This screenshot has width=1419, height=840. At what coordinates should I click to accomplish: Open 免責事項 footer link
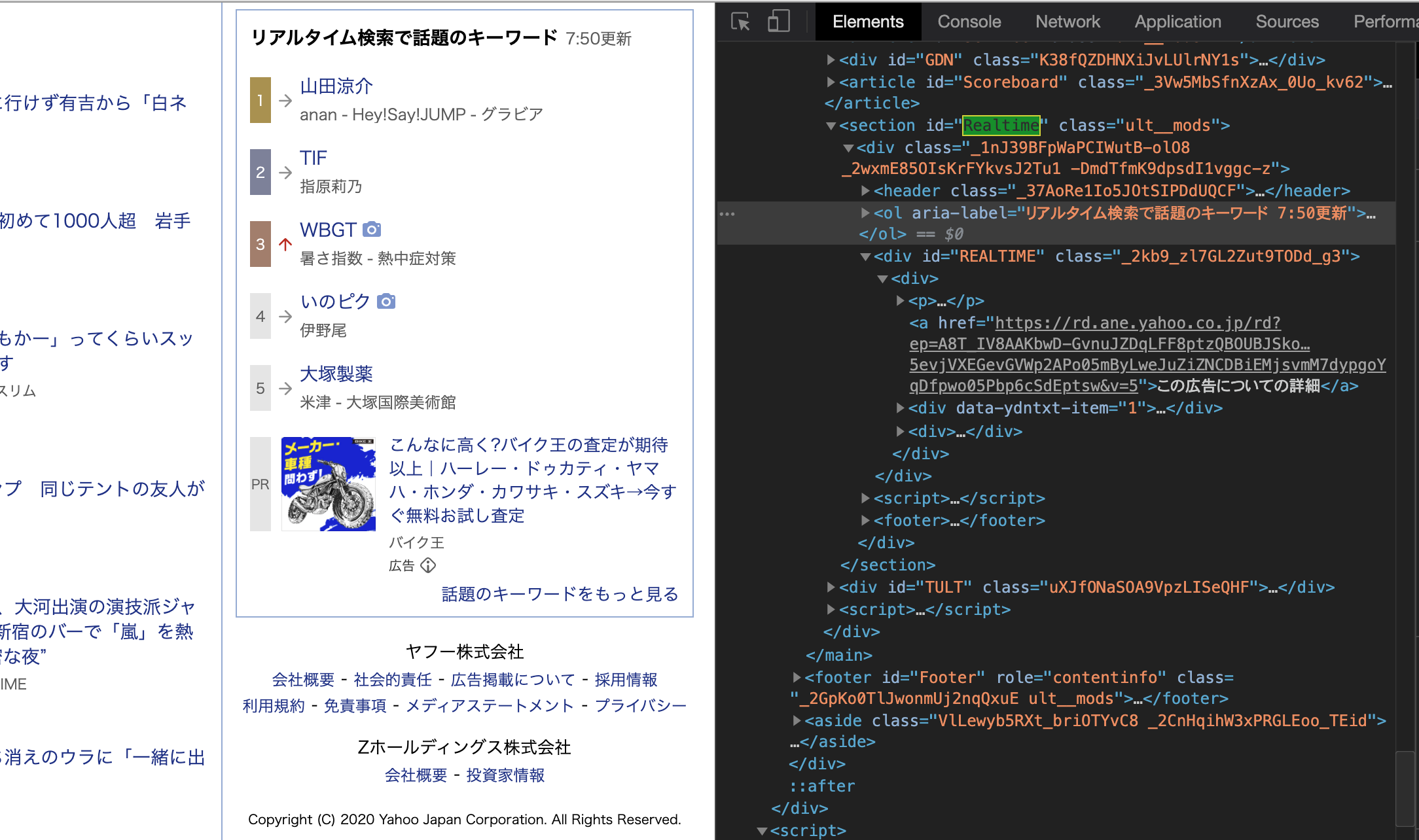point(355,706)
